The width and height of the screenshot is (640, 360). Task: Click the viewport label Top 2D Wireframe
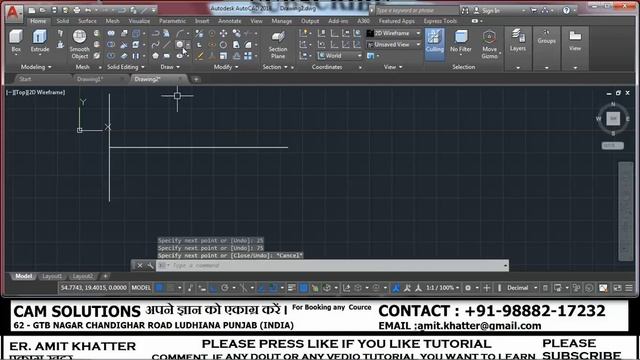[36, 93]
